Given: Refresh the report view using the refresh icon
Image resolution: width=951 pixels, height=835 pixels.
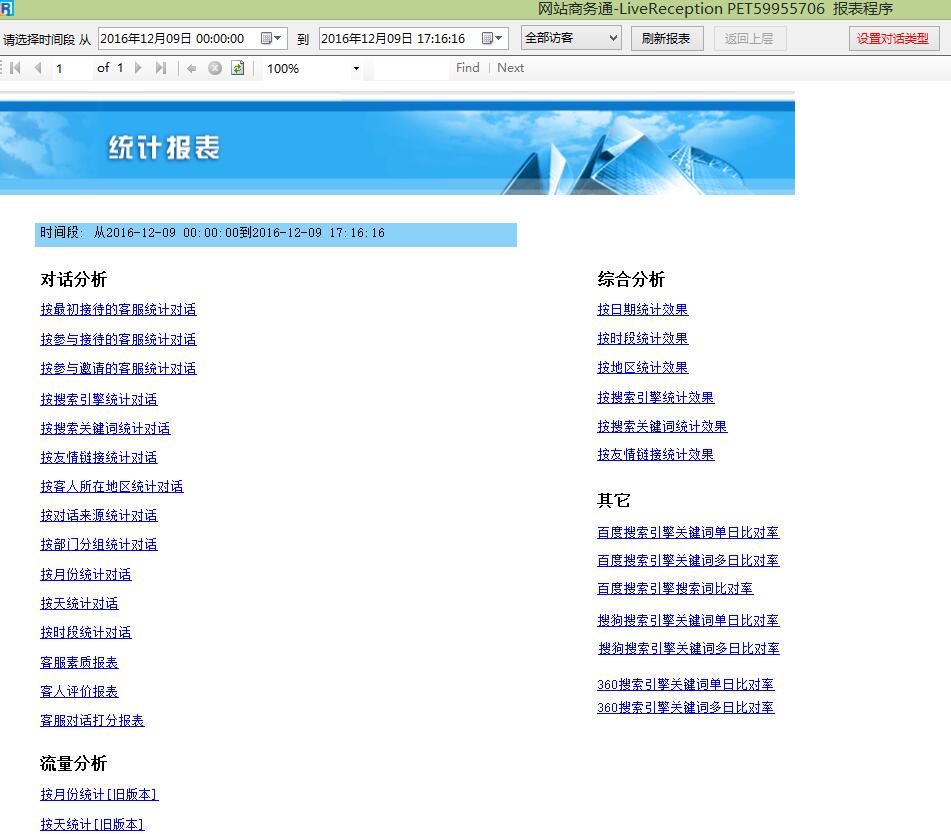Looking at the screenshot, I should tap(238, 68).
